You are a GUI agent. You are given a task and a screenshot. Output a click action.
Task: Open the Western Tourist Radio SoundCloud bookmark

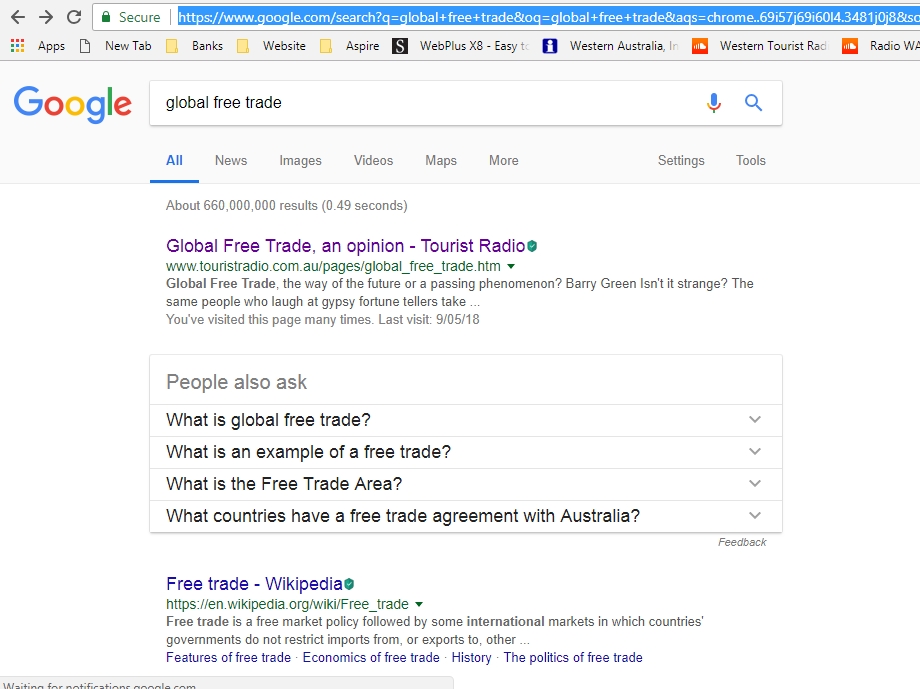(x=759, y=46)
